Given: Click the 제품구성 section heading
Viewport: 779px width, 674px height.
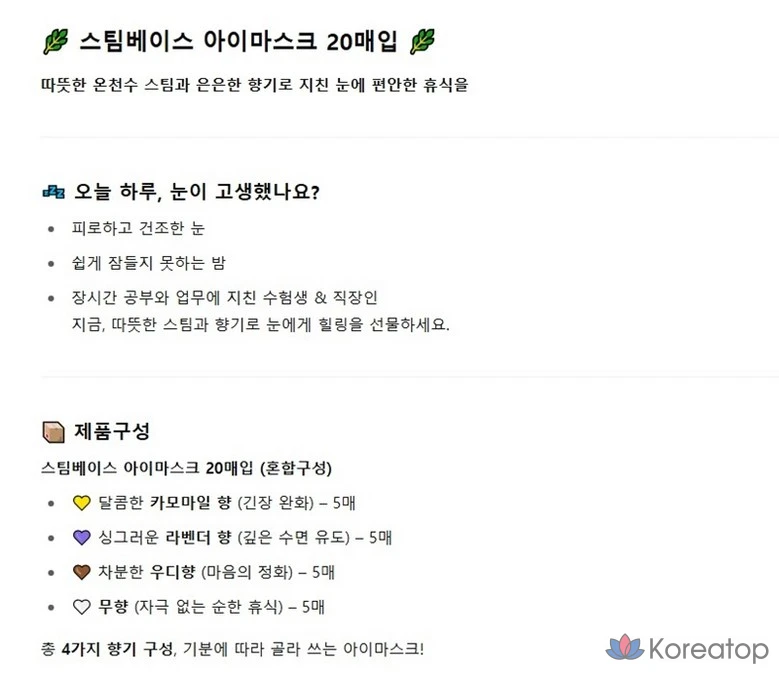Looking at the screenshot, I should click(x=112, y=432).
